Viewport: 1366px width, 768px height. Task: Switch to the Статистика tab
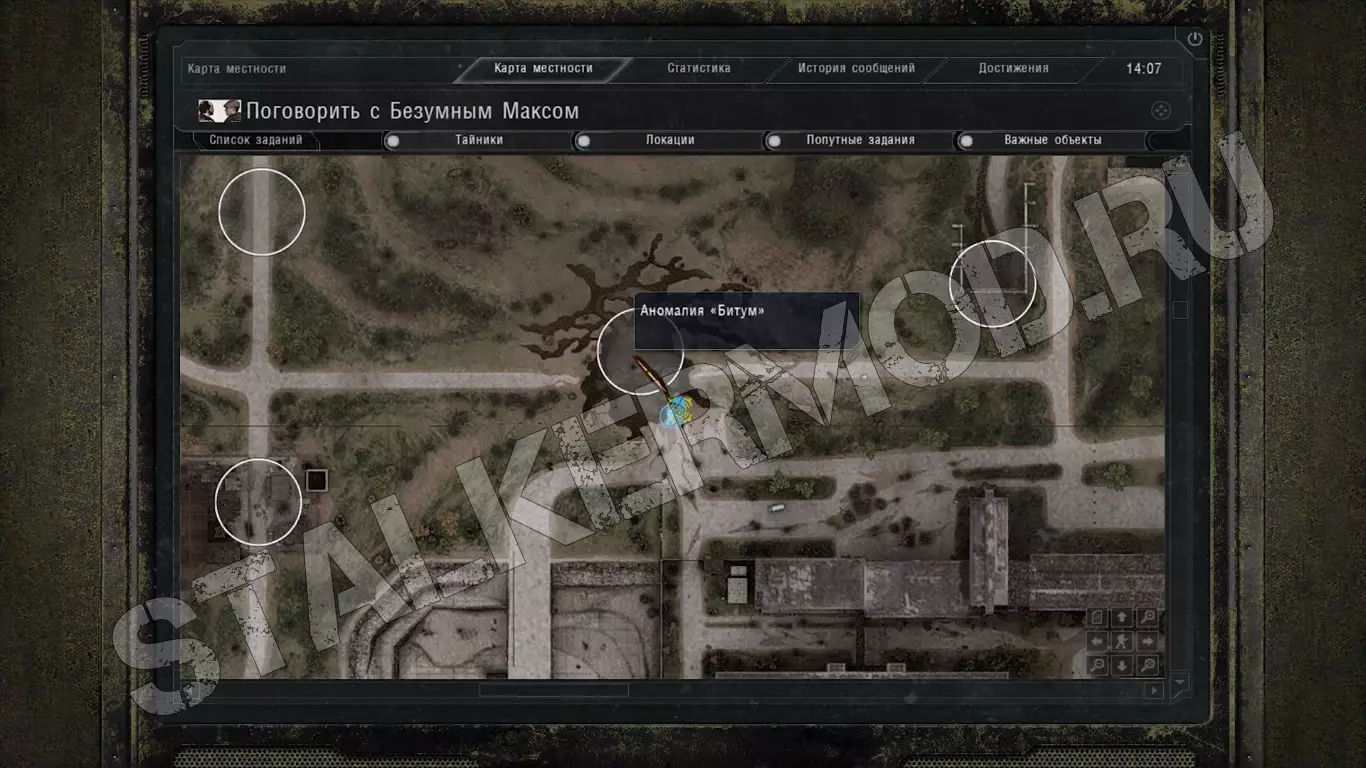pos(699,69)
